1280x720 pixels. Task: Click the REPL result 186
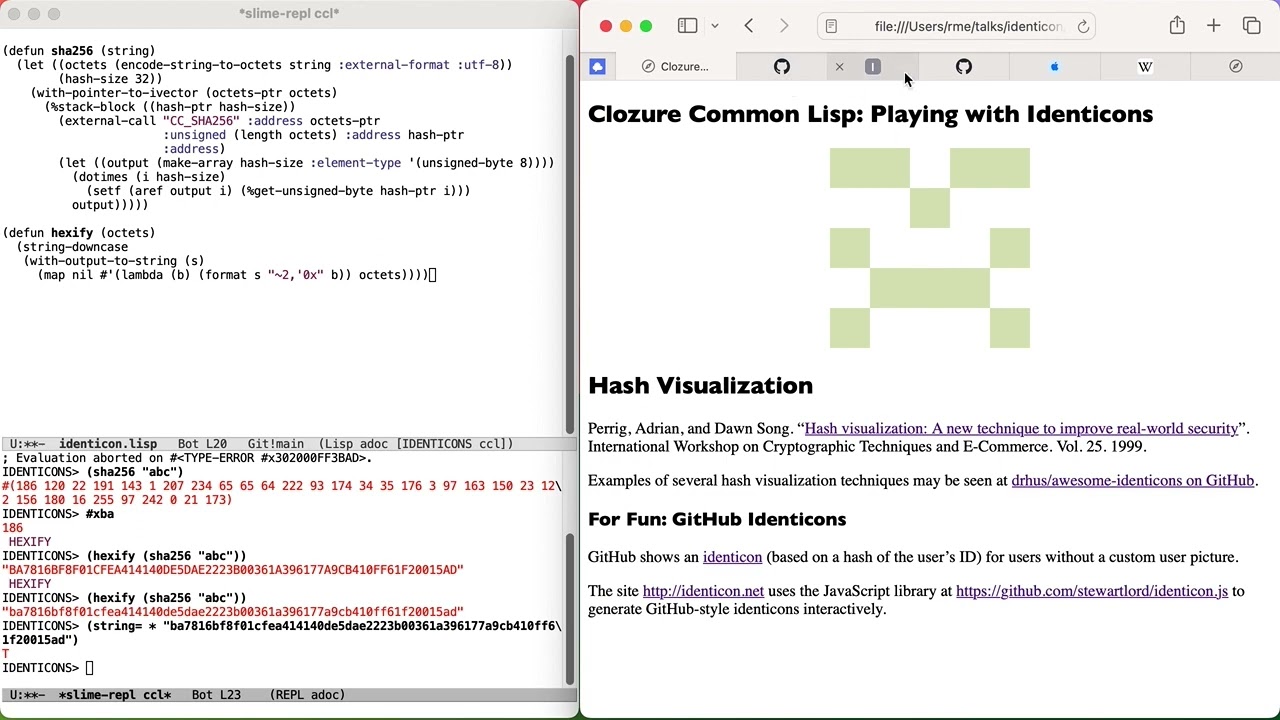click(x=12, y=528)
